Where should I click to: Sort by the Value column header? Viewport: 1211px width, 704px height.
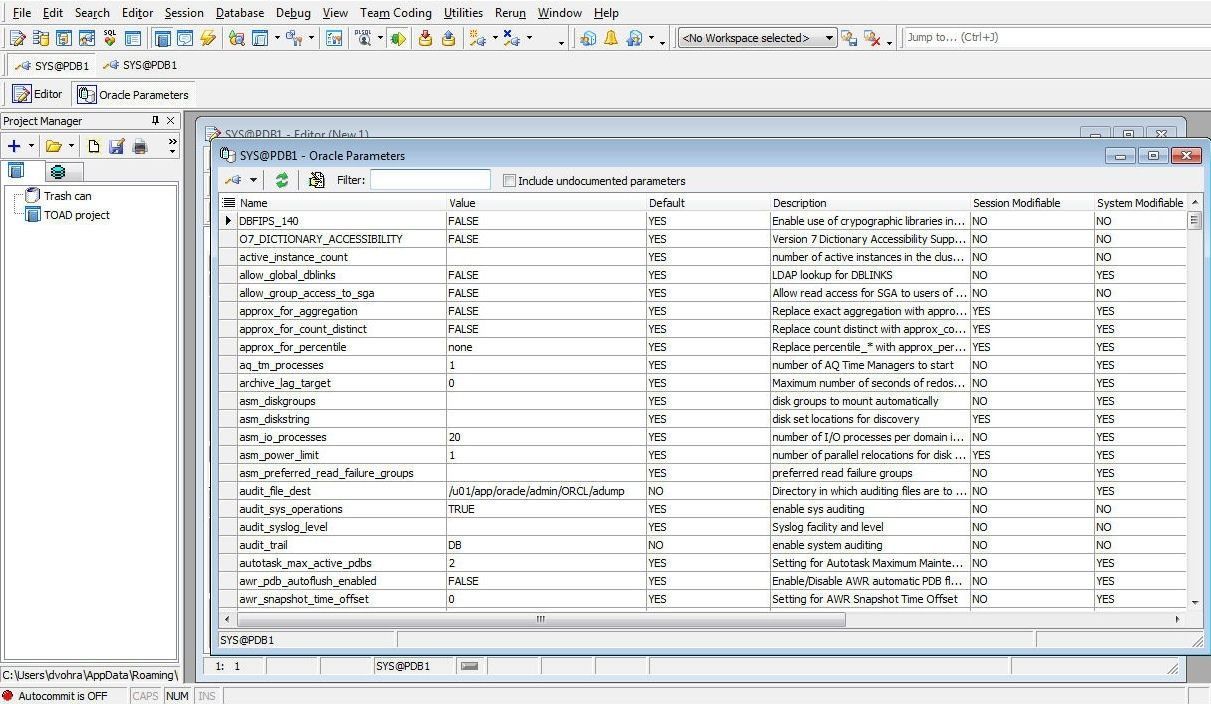pos(545,203)
